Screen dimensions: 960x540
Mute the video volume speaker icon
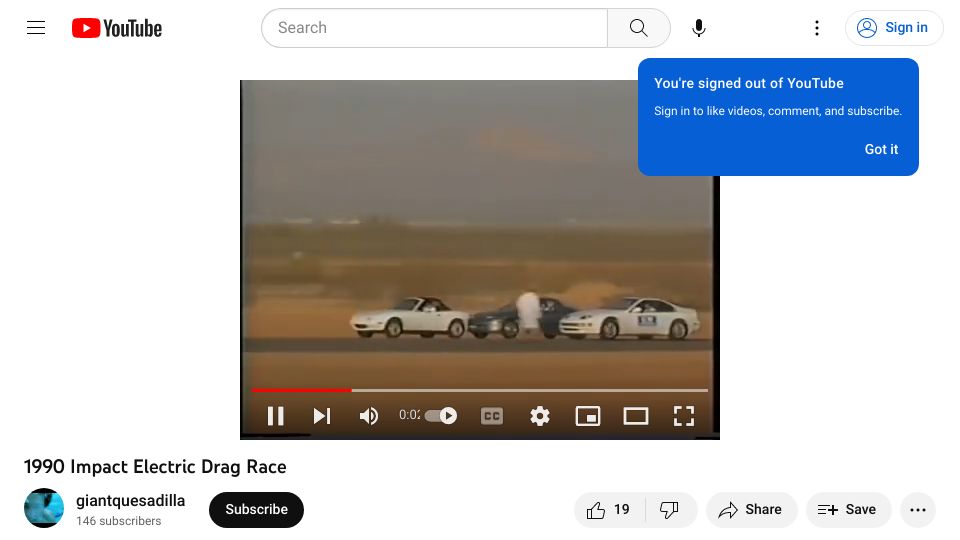[x=369, y=416]
